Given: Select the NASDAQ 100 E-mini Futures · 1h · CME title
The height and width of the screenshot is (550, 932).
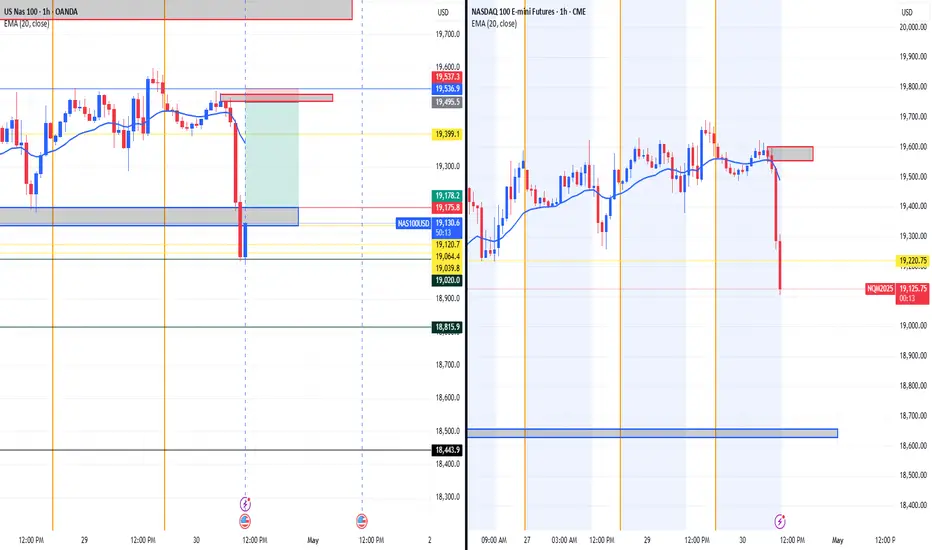Looking at the screenshot, I should point(528,11).
